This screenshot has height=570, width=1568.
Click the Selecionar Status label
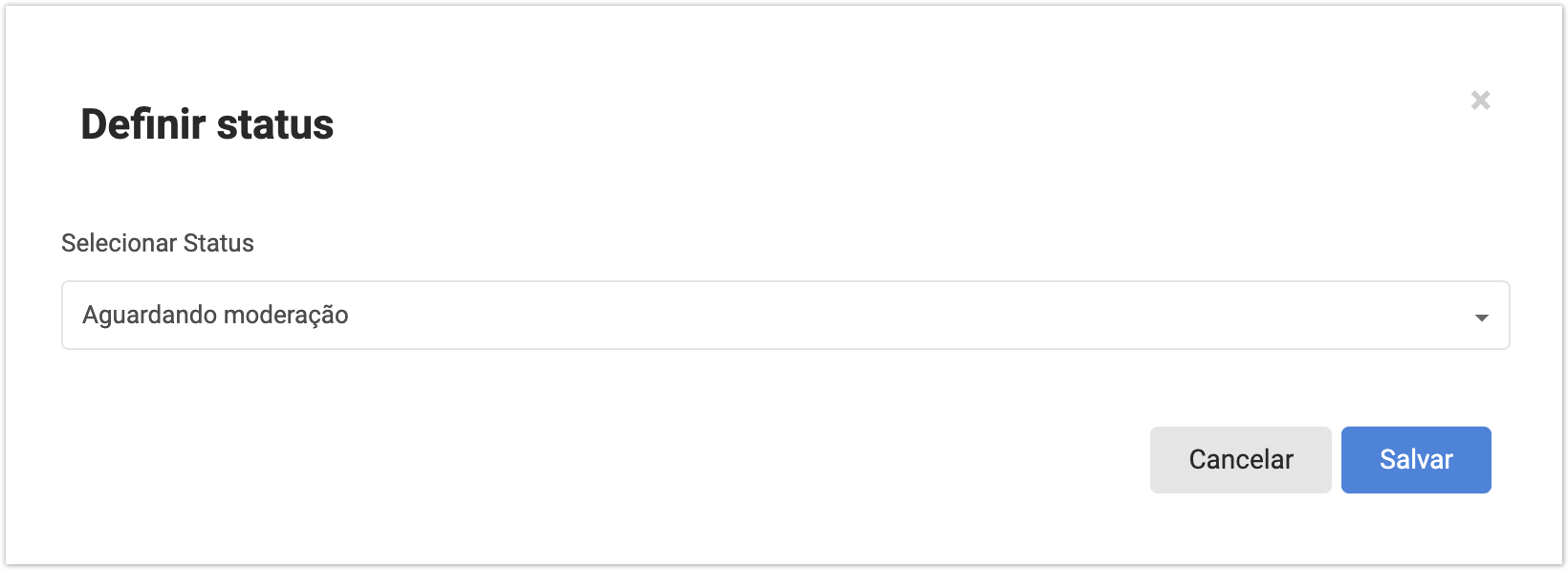tap(158, 243)
